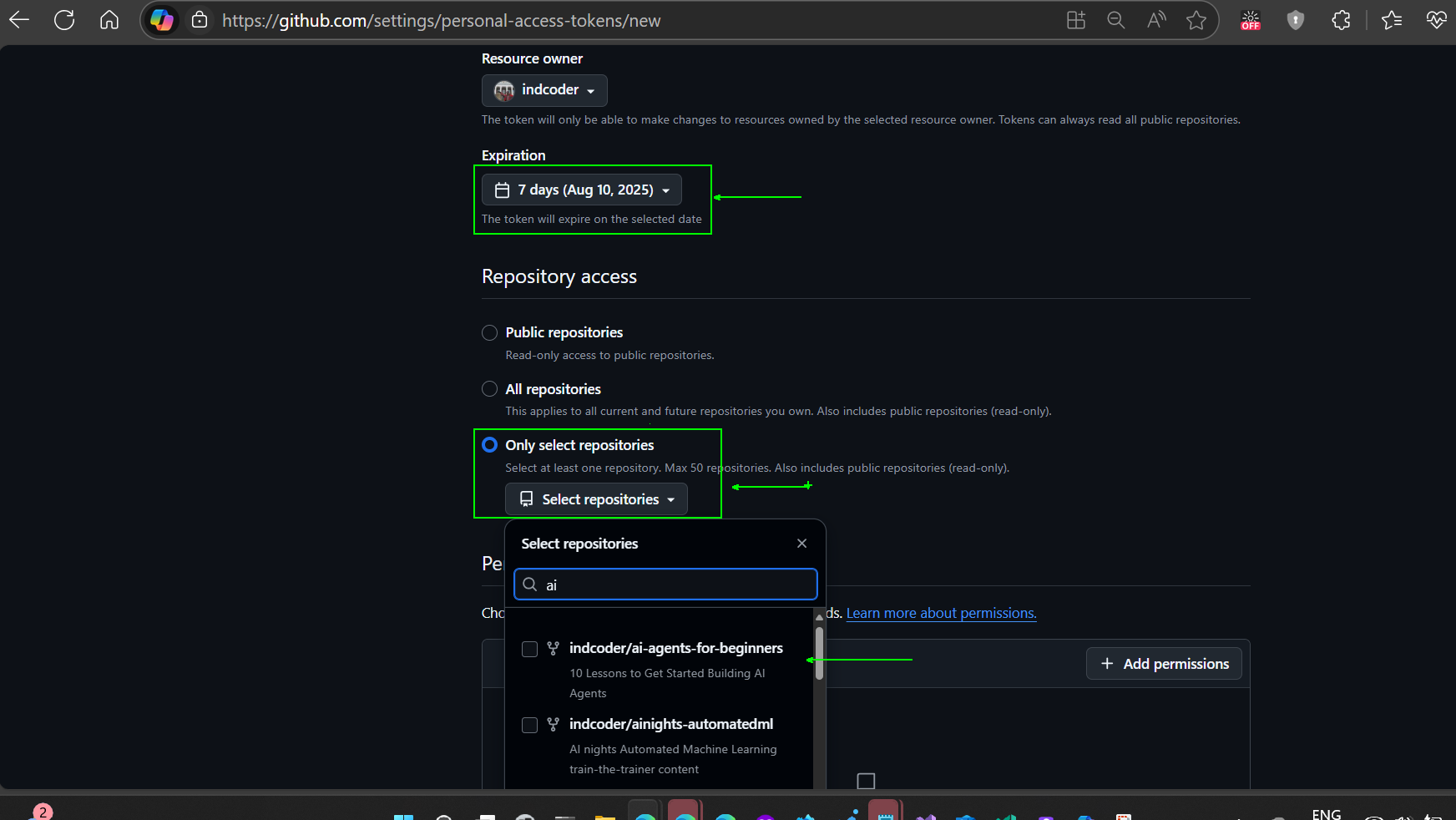This screenshot has width=1456, height=820.
Task: Refresh the current page
Action: tap(63, 20)
